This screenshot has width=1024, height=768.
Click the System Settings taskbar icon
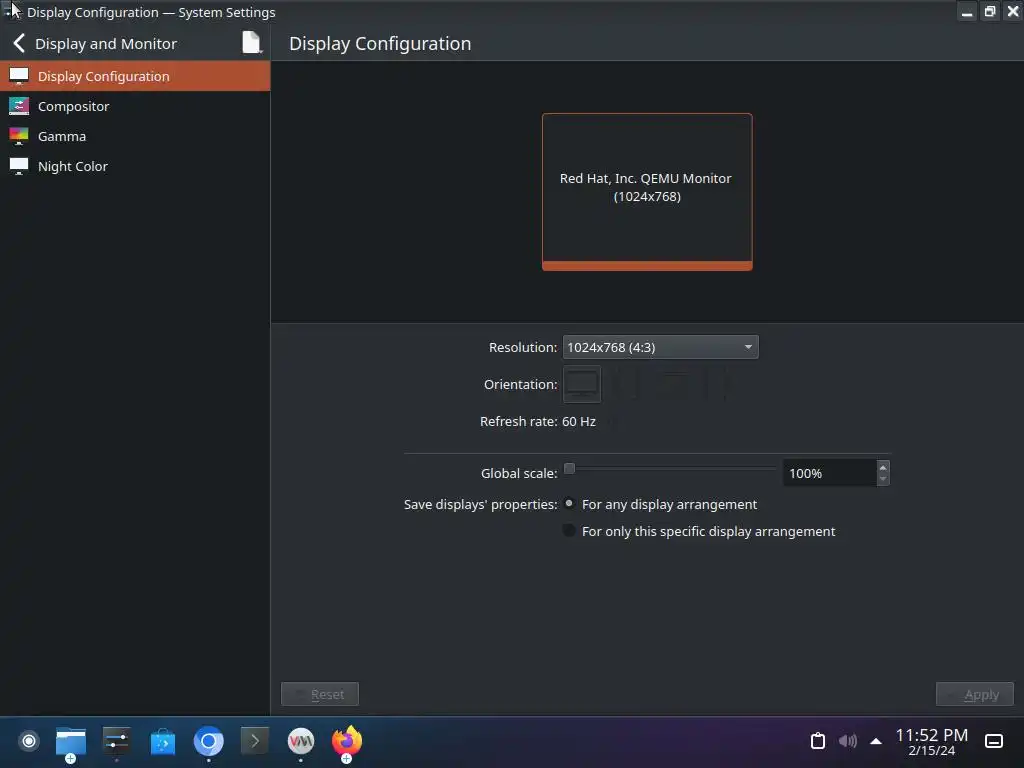[117, 743]
